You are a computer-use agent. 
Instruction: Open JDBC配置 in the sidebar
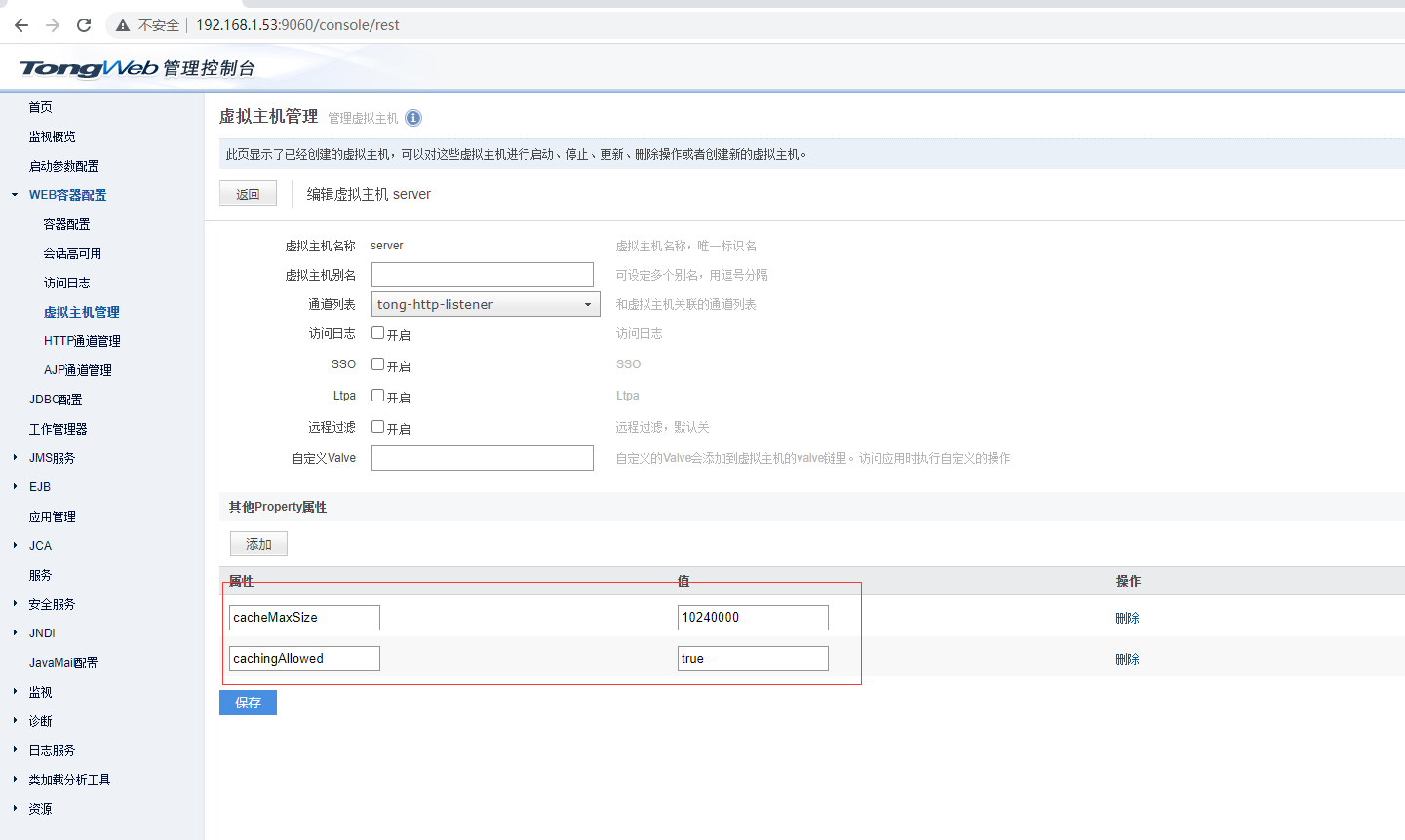pyautogui.click(x=56, y=400)
